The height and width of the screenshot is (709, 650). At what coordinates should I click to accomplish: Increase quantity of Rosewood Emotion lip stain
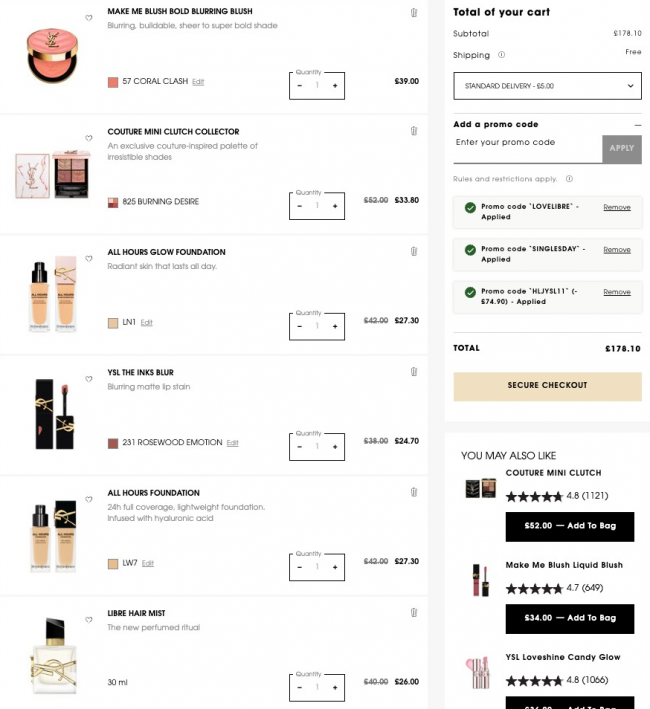[x=335, y=446]
